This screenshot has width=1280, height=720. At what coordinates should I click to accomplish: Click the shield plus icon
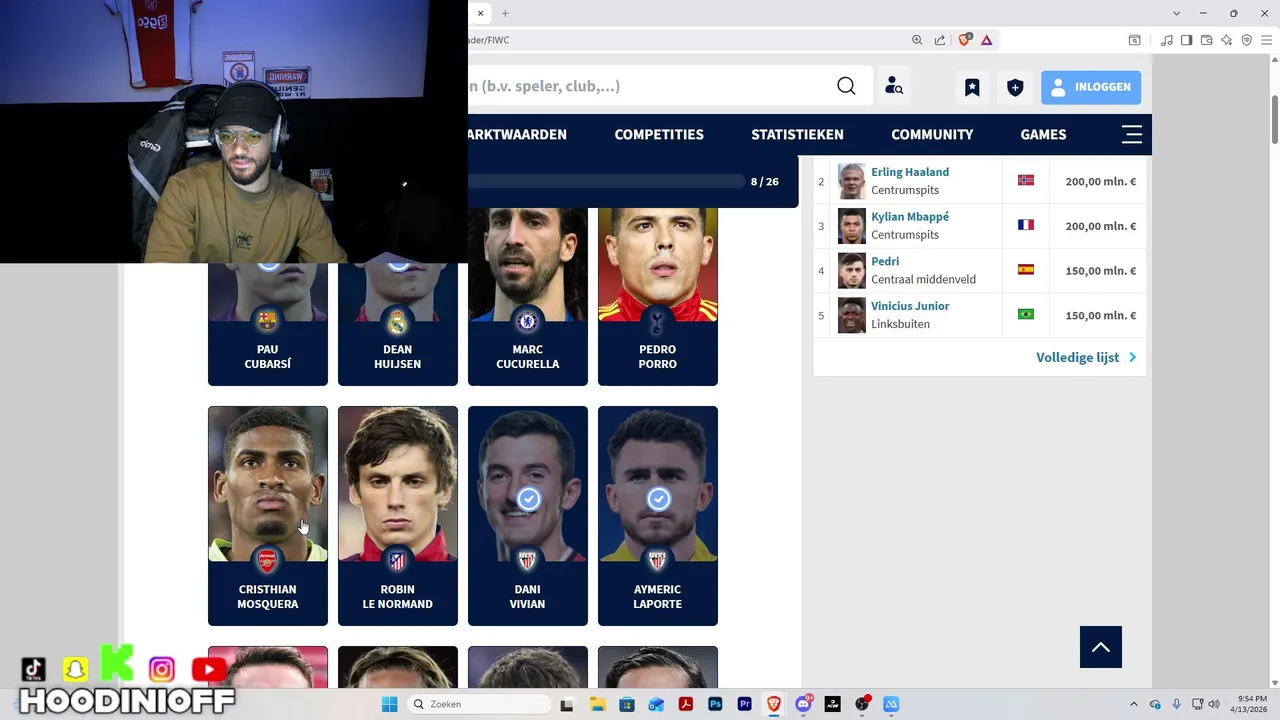pos(1015,87)
